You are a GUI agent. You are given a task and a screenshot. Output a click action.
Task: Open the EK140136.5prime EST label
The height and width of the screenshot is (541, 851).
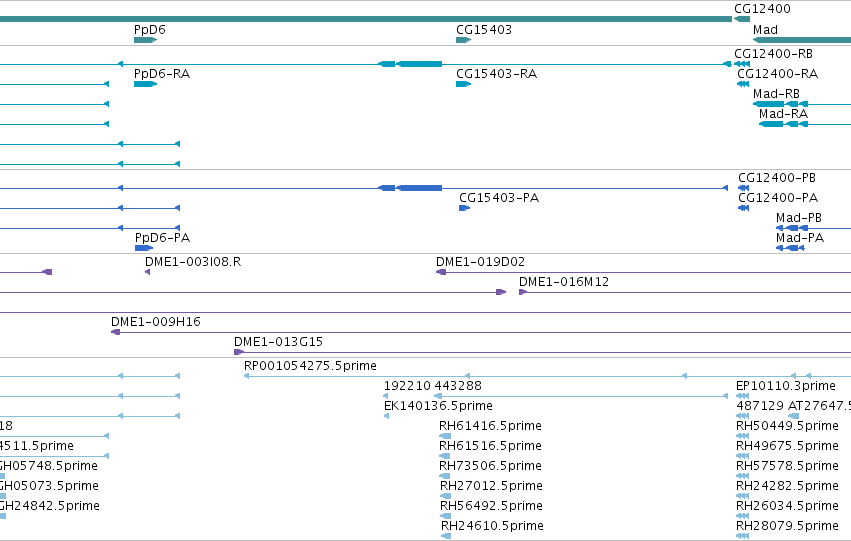pyautogui.click(x=438, y=406)
